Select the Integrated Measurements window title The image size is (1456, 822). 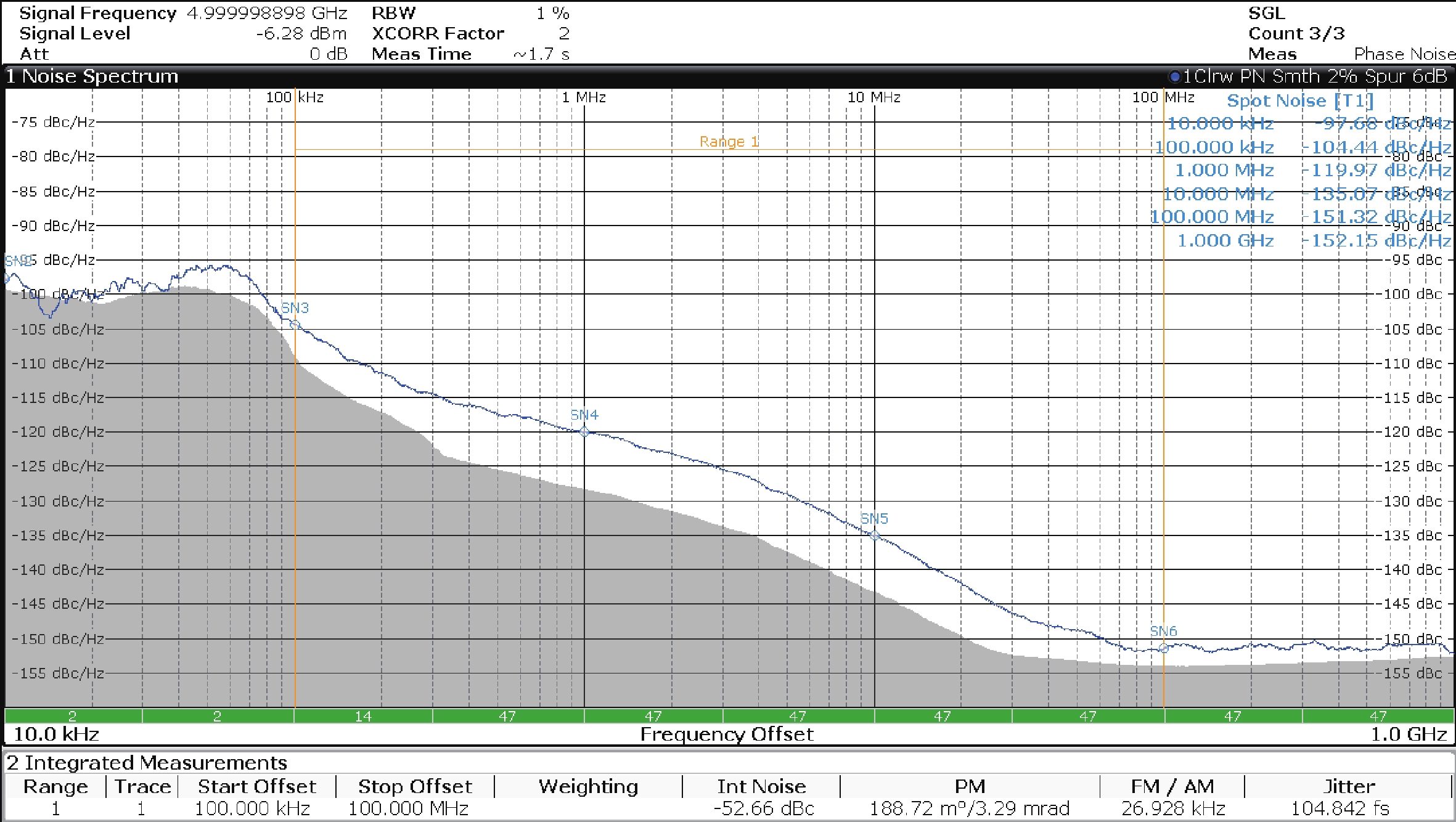(147, 763)
